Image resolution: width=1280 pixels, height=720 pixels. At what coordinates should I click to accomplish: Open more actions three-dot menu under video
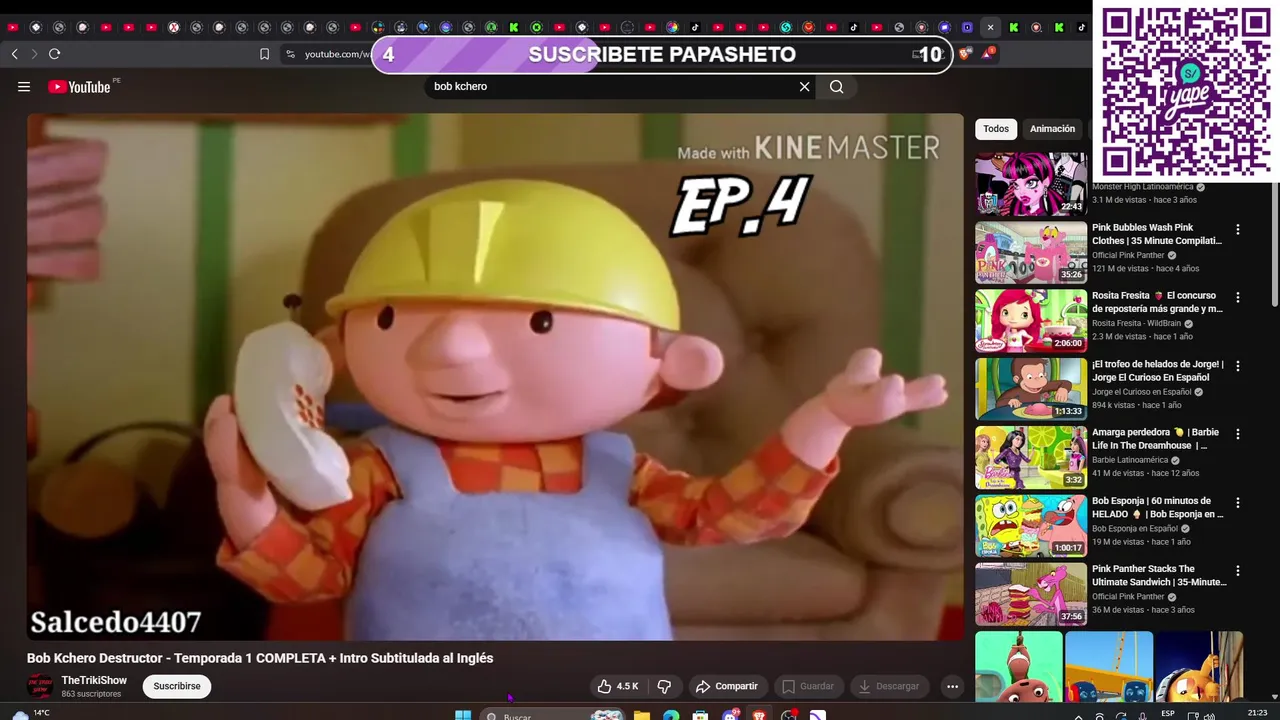point(952,686)
